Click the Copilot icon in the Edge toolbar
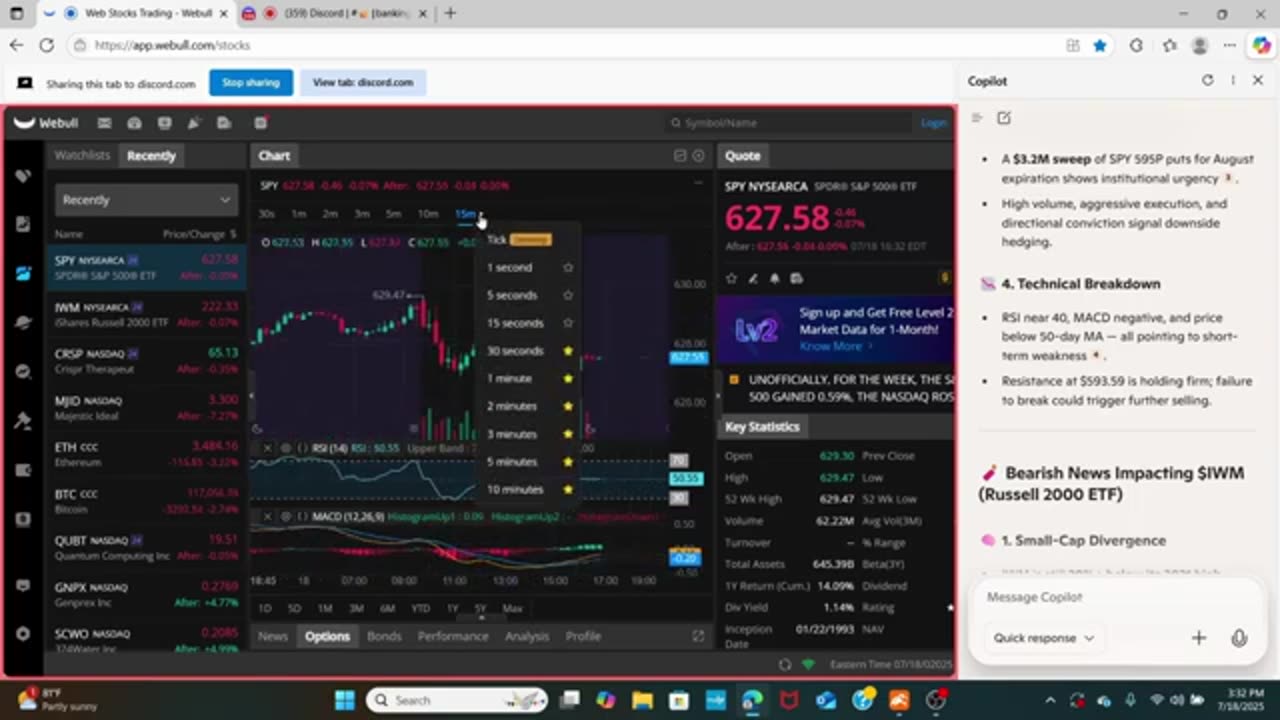 coord(1261,45)
